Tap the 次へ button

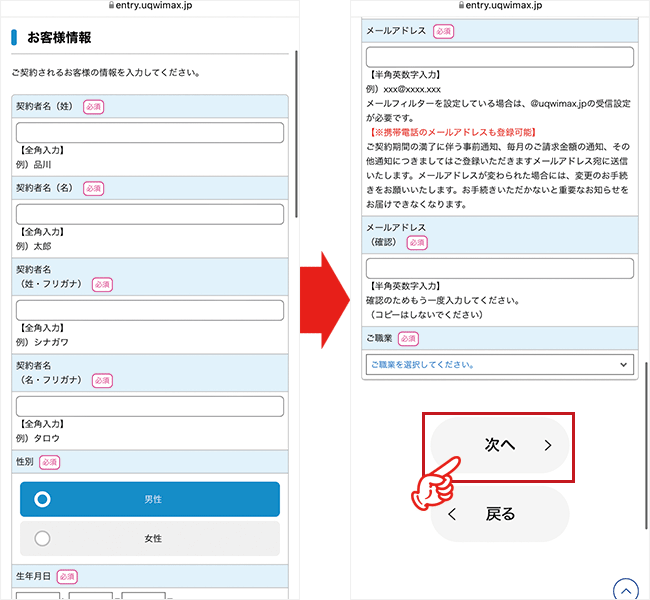(x=500, y=445)
